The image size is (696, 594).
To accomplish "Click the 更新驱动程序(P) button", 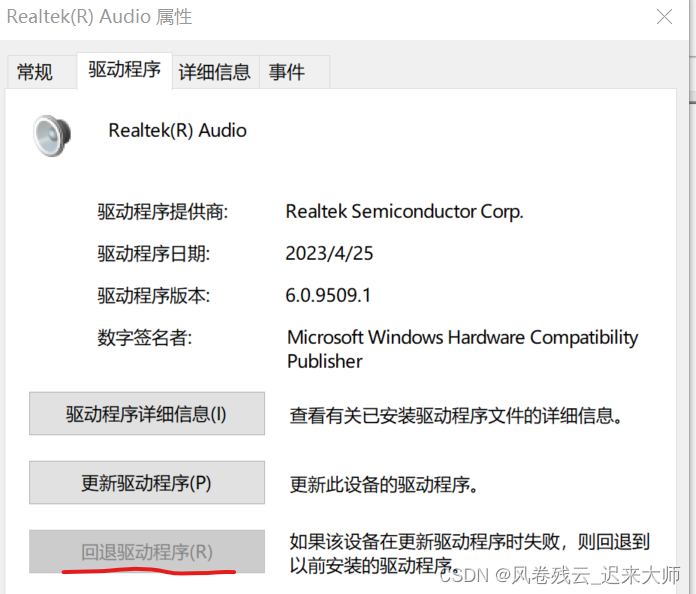I will point(147,482).
